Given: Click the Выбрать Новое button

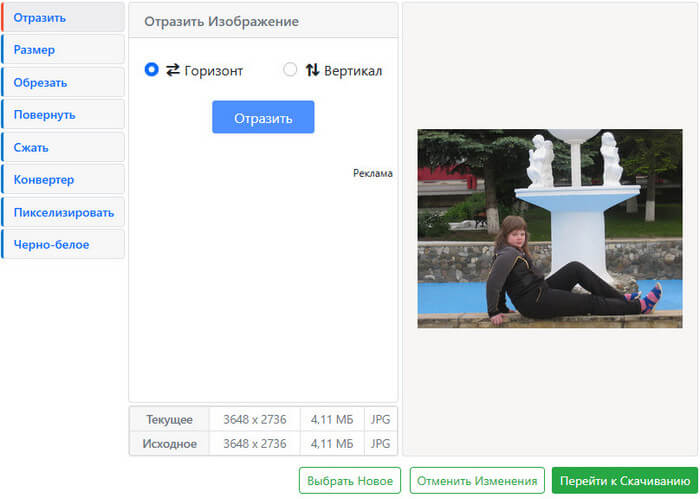Looking at the screenshot, I should pos(349,481).
